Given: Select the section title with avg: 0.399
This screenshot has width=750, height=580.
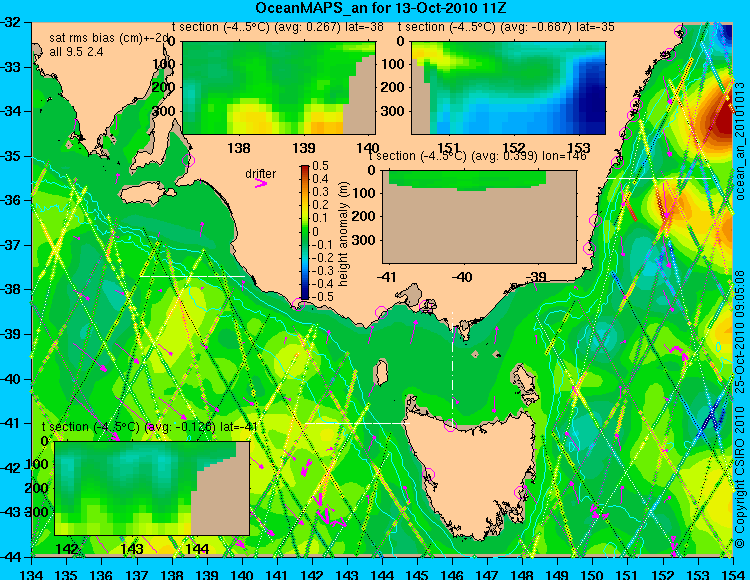Looking at the screenshot, I should [x=477, y=156].
